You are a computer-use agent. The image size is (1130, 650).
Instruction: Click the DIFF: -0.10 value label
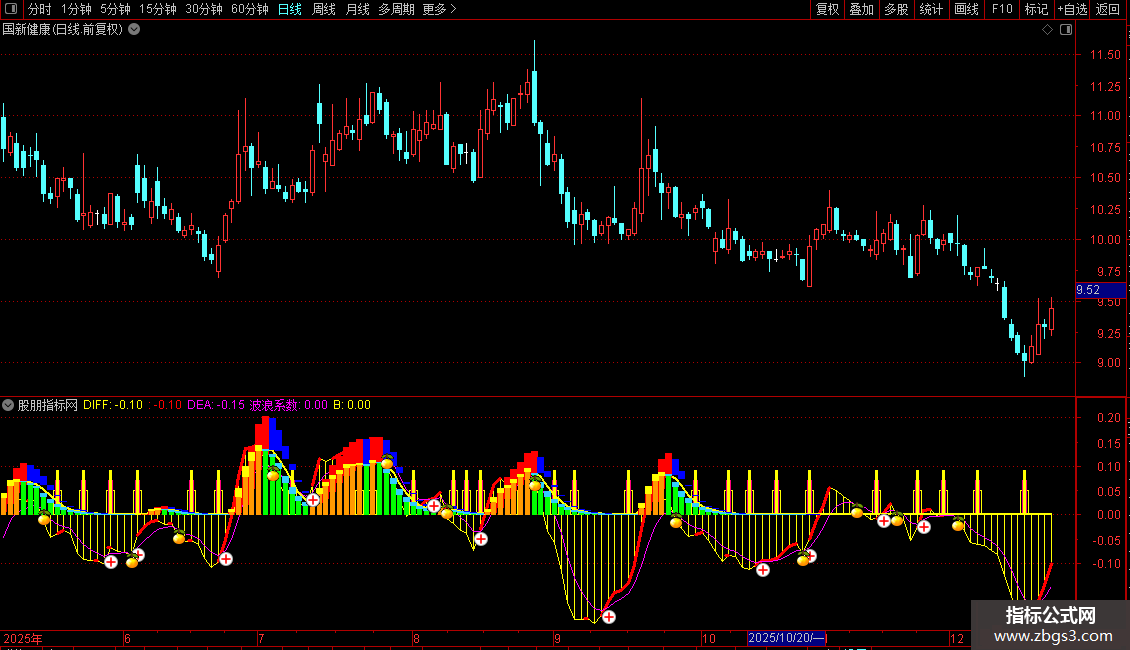tap(113, 405)
